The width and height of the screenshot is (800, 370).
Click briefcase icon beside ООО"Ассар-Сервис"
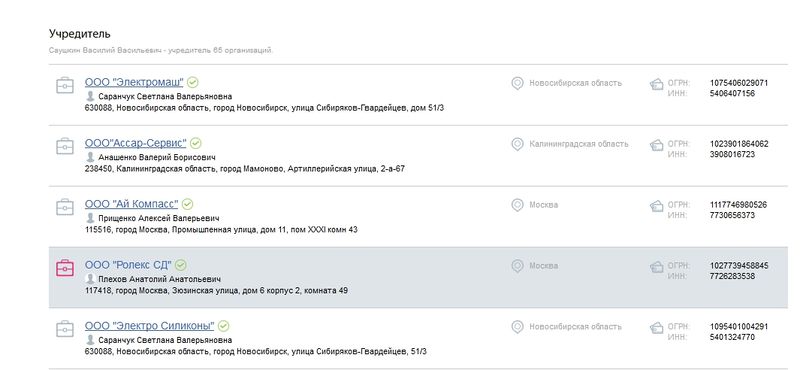65,146
